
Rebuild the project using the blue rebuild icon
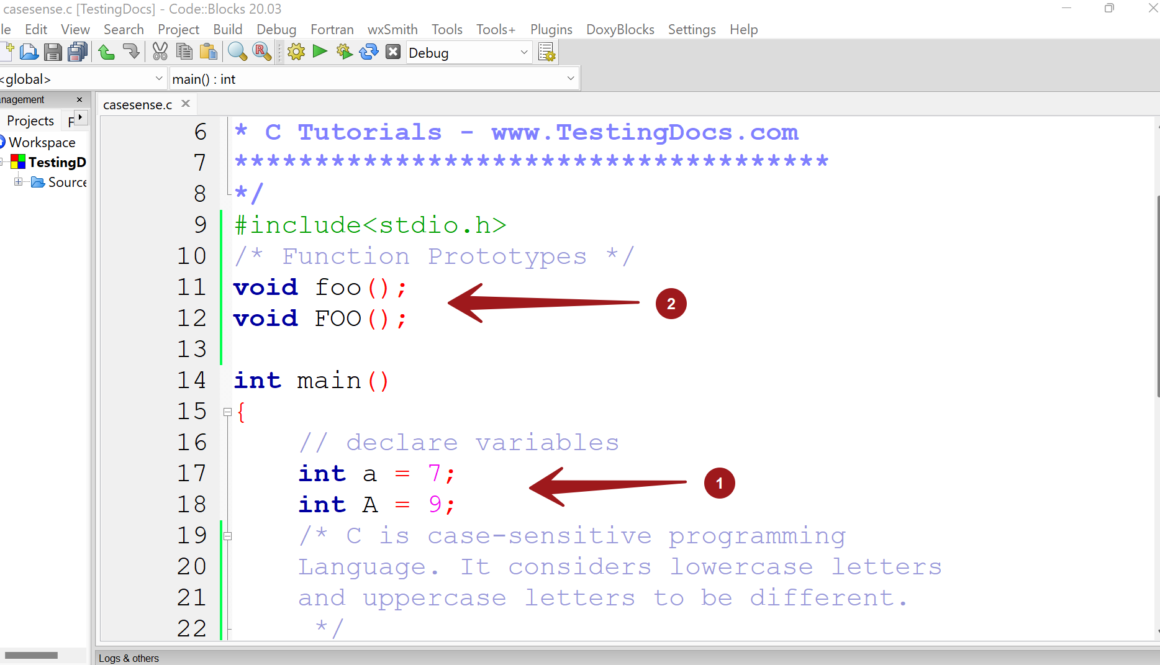pos(368,51)
